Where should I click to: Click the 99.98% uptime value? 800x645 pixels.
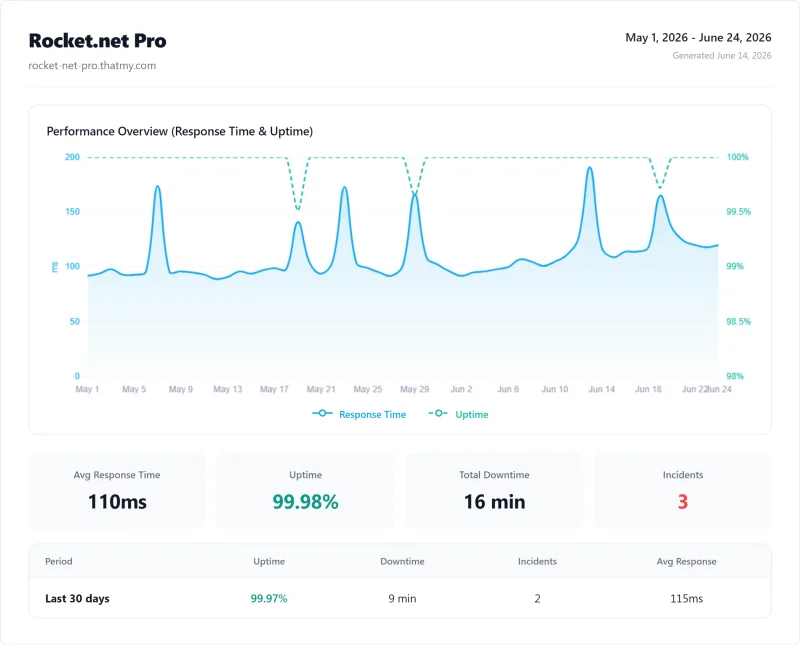click(305, 502)
